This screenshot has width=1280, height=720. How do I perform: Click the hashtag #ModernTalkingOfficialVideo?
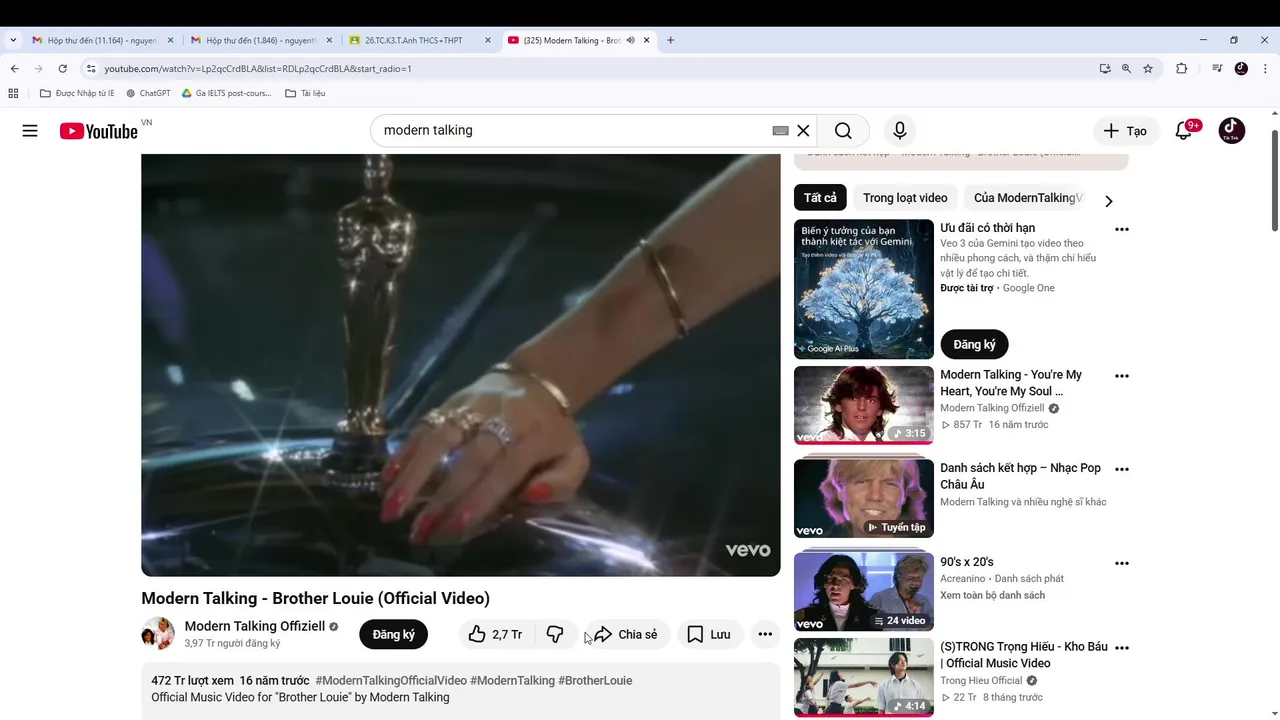tap(391, 680)
